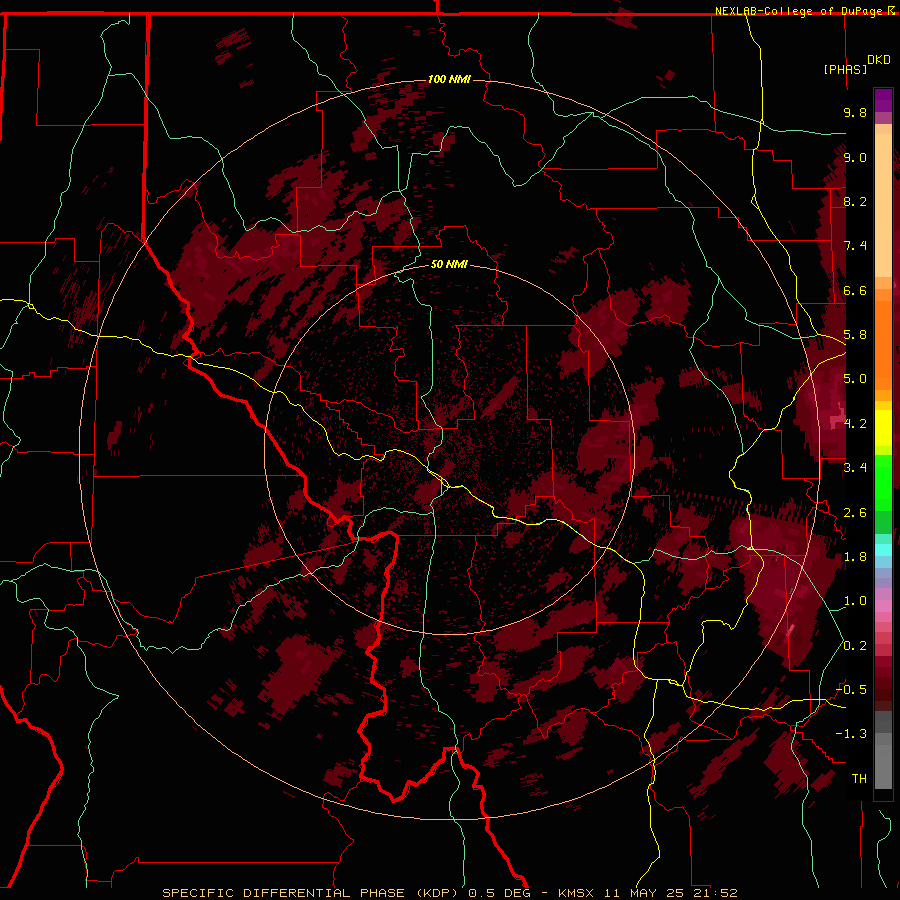Select the 9.0 value on the color scale
The width and height of the screenshot is (900, 900).
[x=855, y=157]
